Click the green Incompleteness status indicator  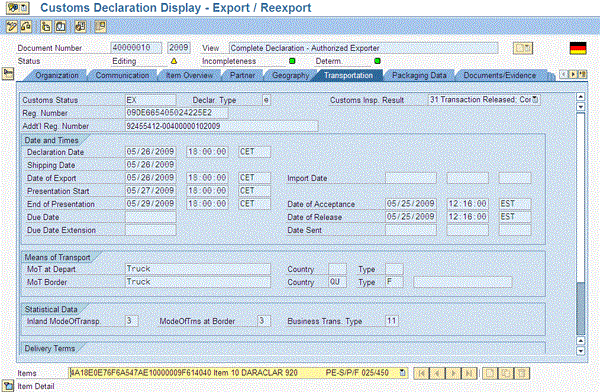coord(292,61)
